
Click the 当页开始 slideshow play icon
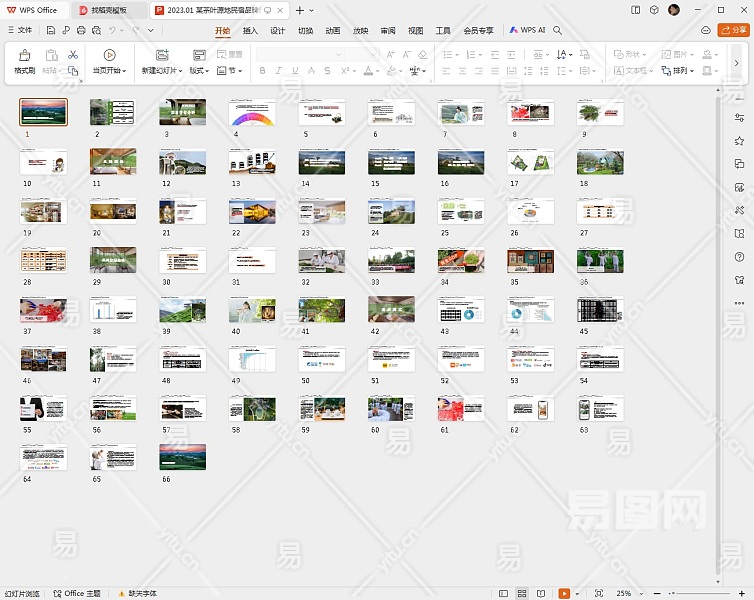point(109,55)
